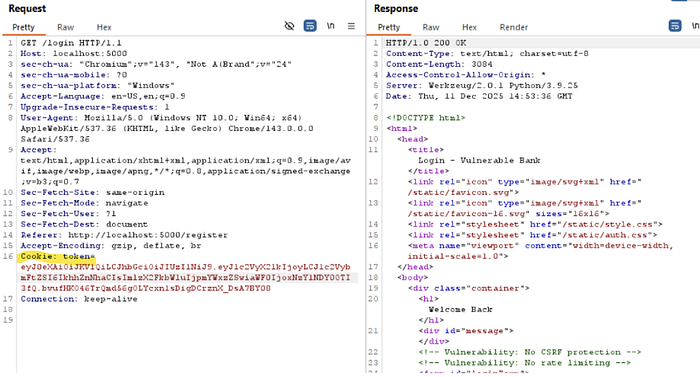Image resolution: width=700 pixels, height=377 pixels.
Task: Click the 'Accept-Encoding: gzip, deflate, br' header
Action: point(111,246)
